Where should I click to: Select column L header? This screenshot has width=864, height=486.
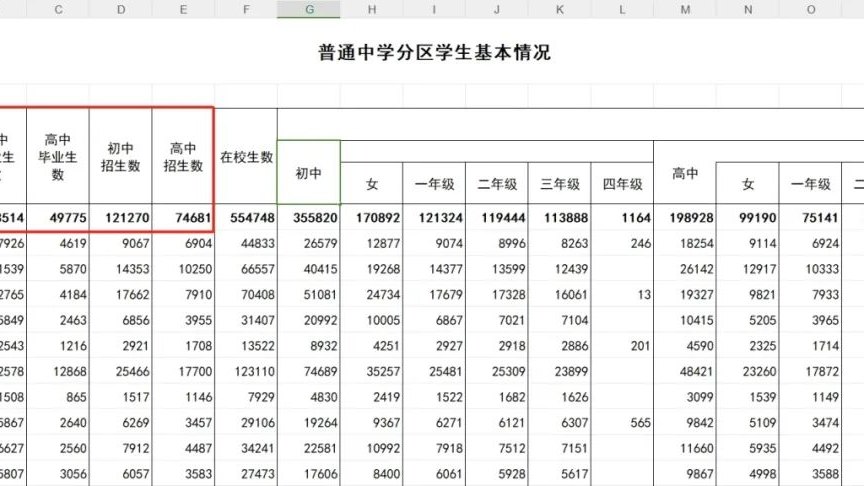623,9
